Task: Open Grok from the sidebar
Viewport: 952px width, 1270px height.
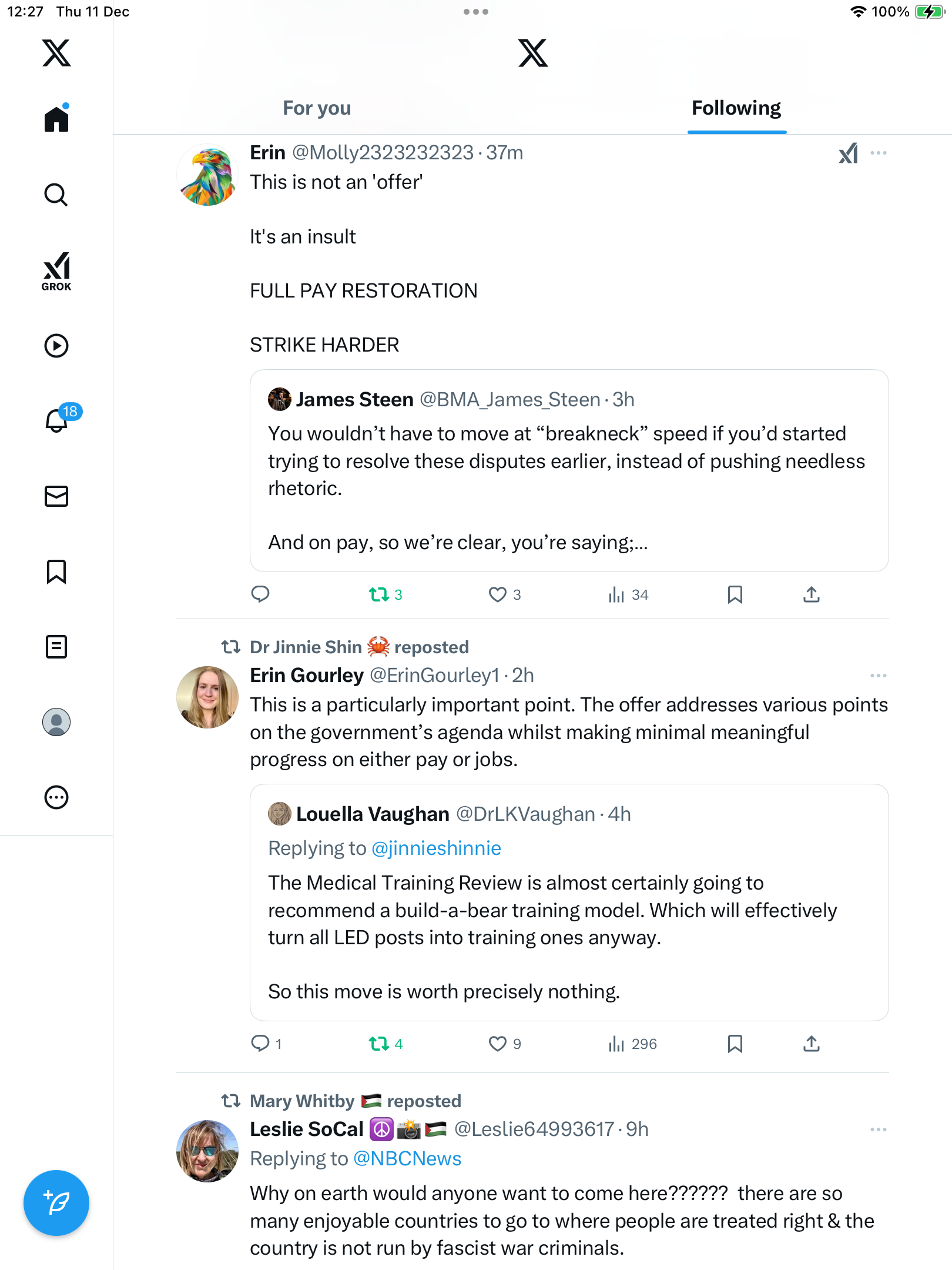Action: pos(56,272)
